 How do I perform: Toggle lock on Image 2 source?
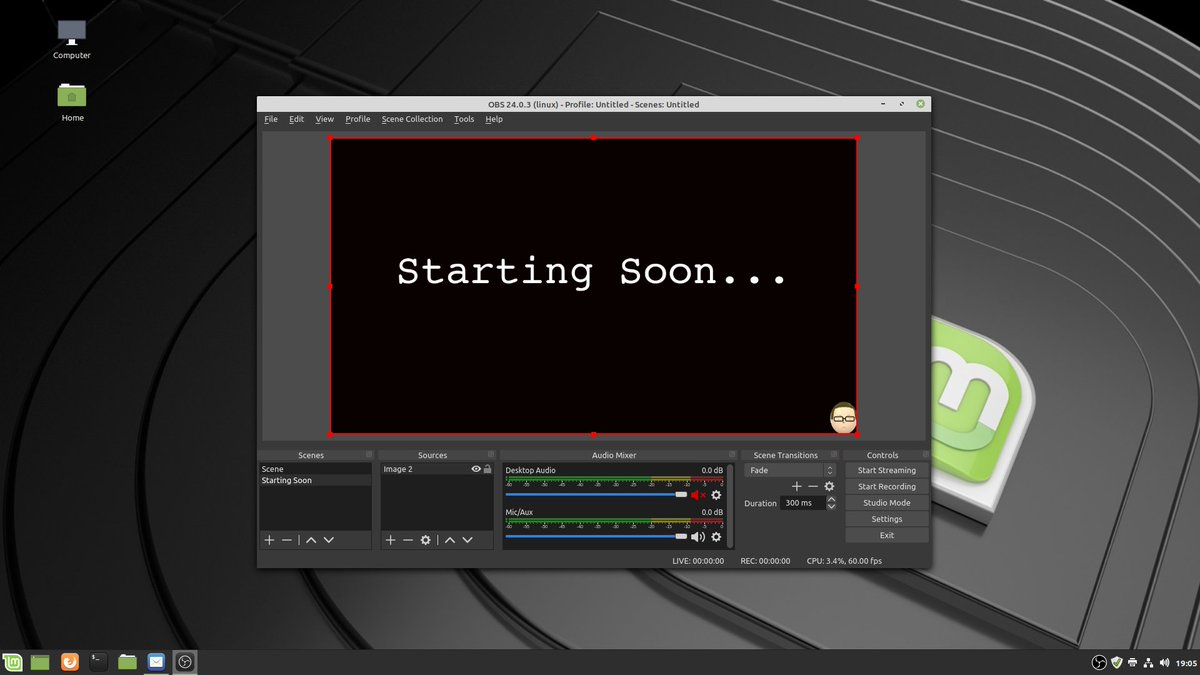click(x=487, y=469)
